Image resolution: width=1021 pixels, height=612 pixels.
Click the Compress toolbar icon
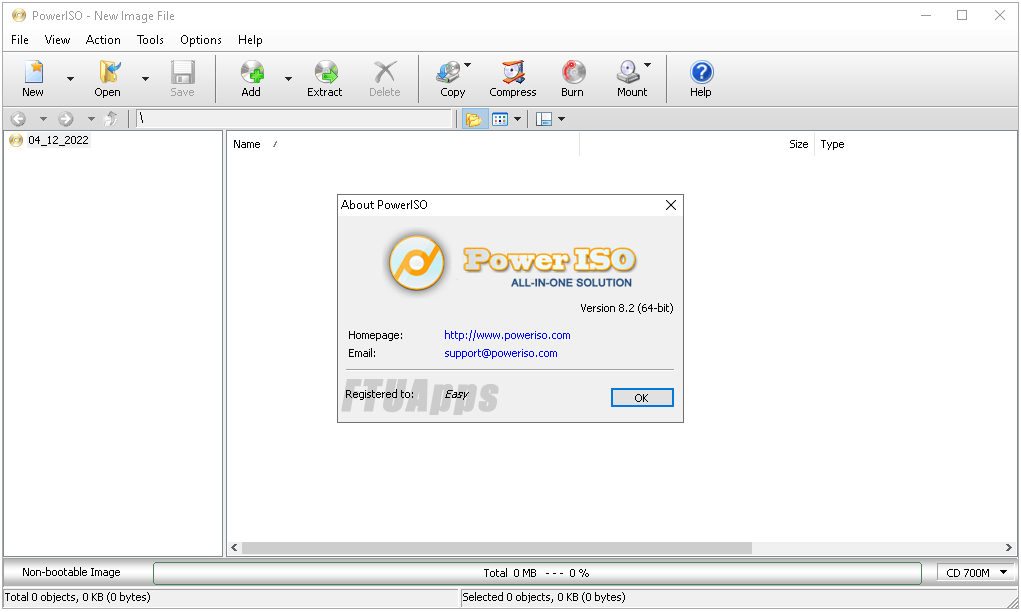(x=513, y=72)
